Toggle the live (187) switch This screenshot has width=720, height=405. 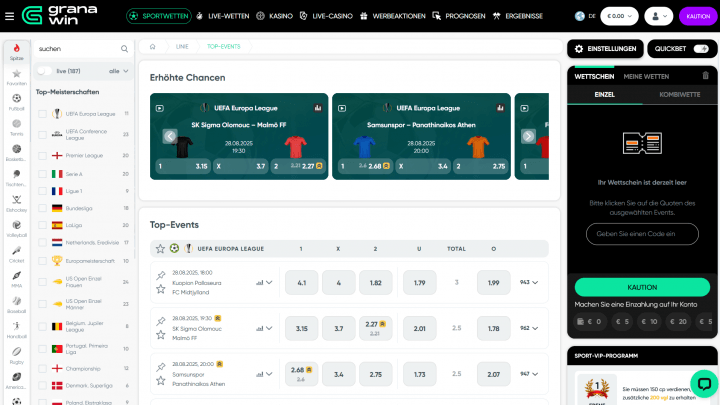[45, 71]
